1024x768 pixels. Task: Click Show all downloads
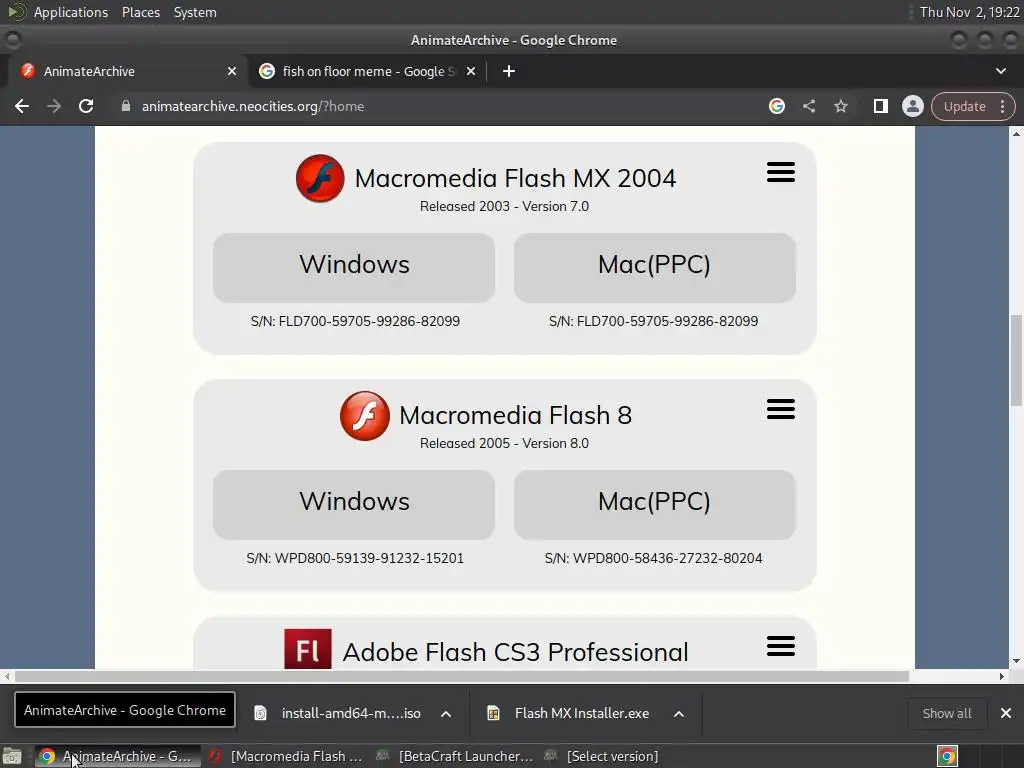tap(946, 713)
